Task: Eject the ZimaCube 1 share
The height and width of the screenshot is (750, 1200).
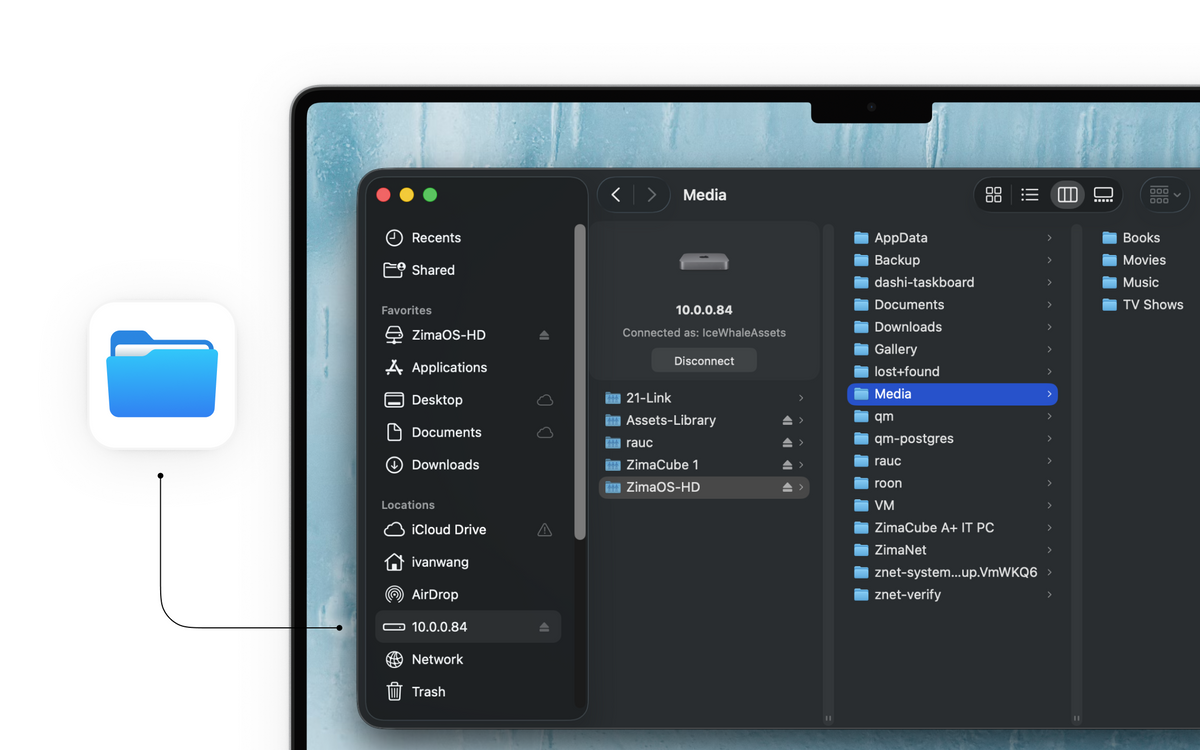Action: 787,465
